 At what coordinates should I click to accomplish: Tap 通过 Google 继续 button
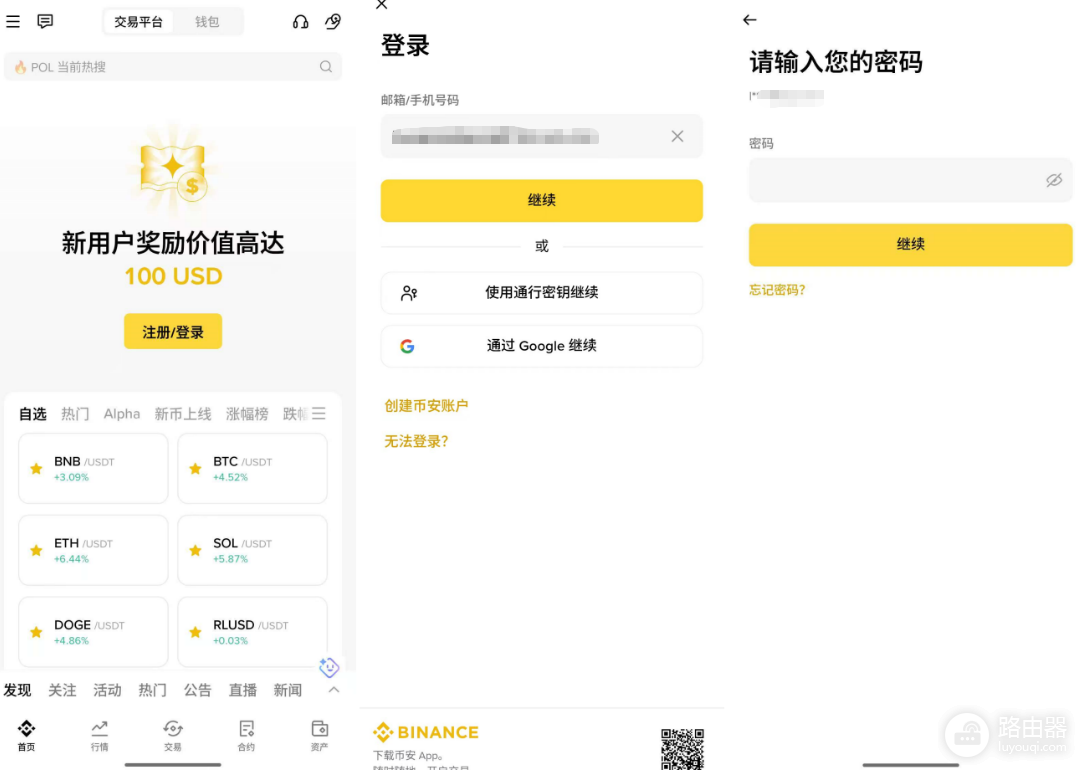542,346
